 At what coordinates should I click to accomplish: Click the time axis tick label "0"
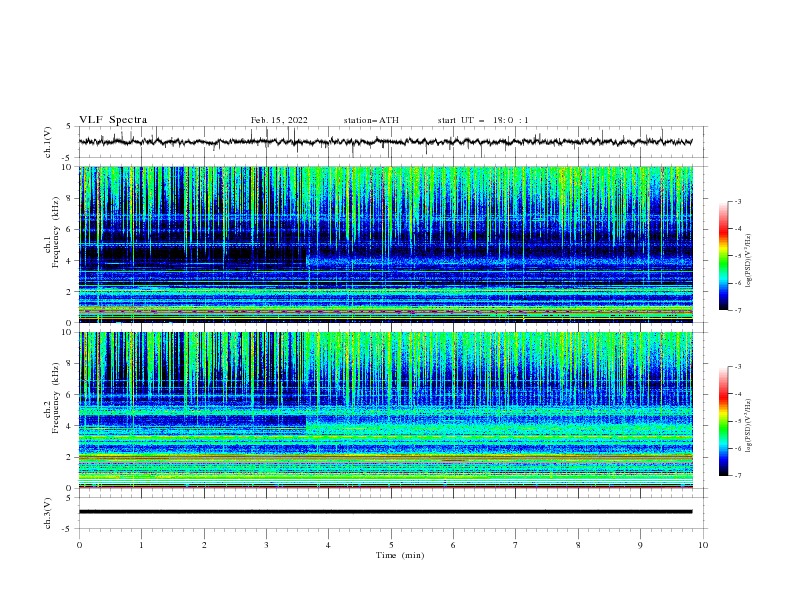(x=79, y=545)
